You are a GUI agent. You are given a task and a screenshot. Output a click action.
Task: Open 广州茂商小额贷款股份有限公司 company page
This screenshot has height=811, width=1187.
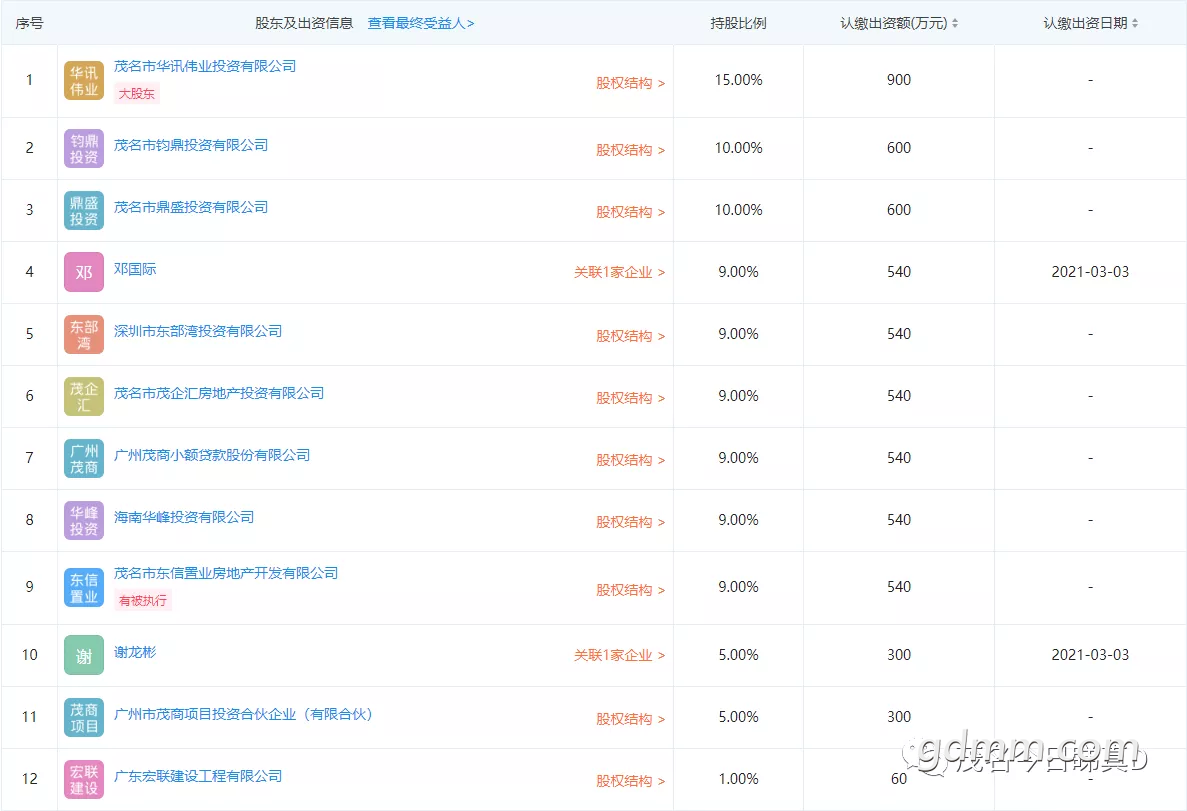click(x=212, y=456)
